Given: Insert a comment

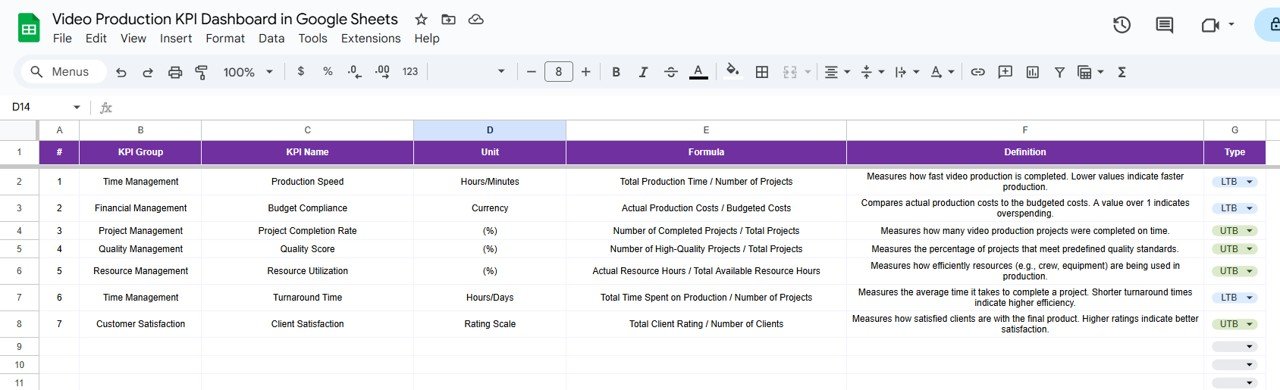Looking at the screenshot, I should click(1005, 72).
